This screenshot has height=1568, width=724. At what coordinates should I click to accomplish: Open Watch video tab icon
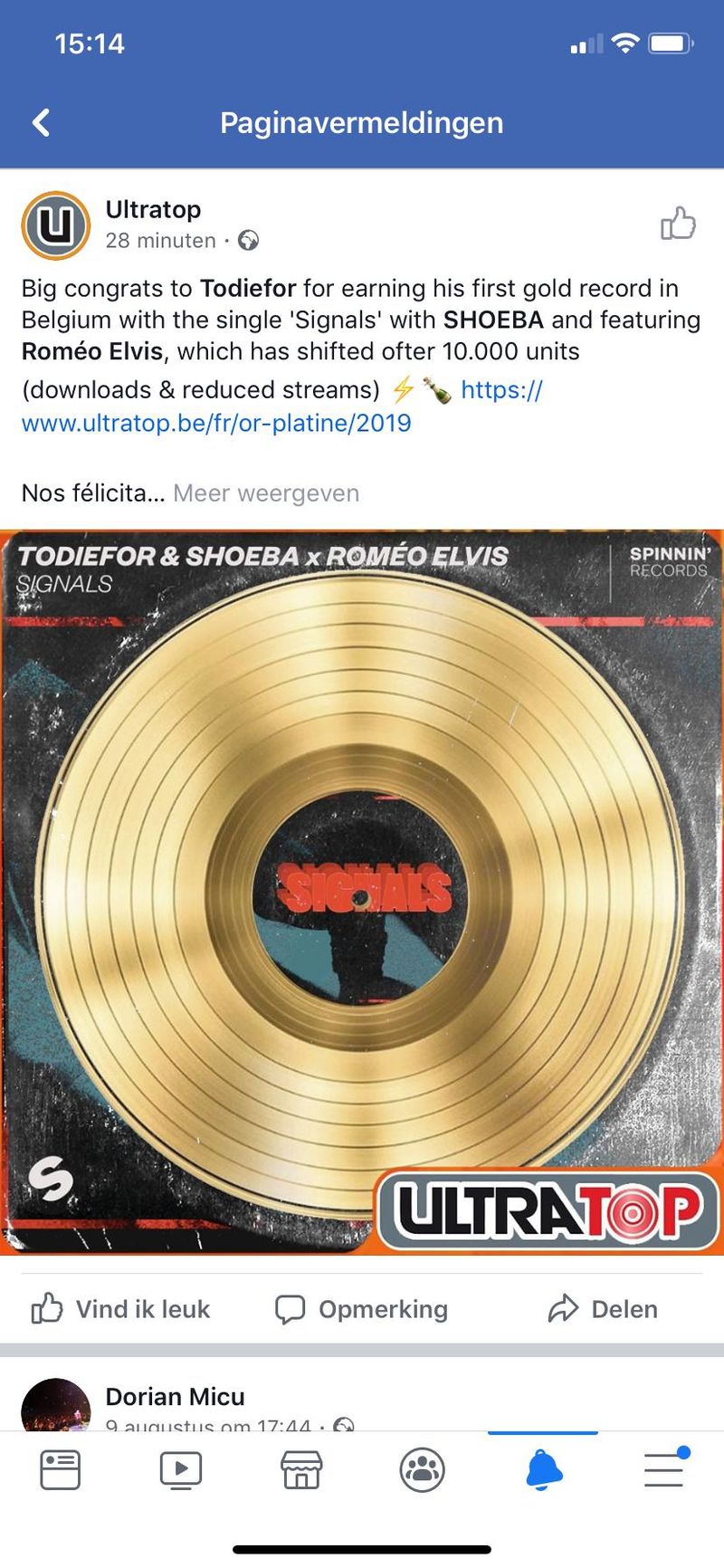pos(181,1469)
